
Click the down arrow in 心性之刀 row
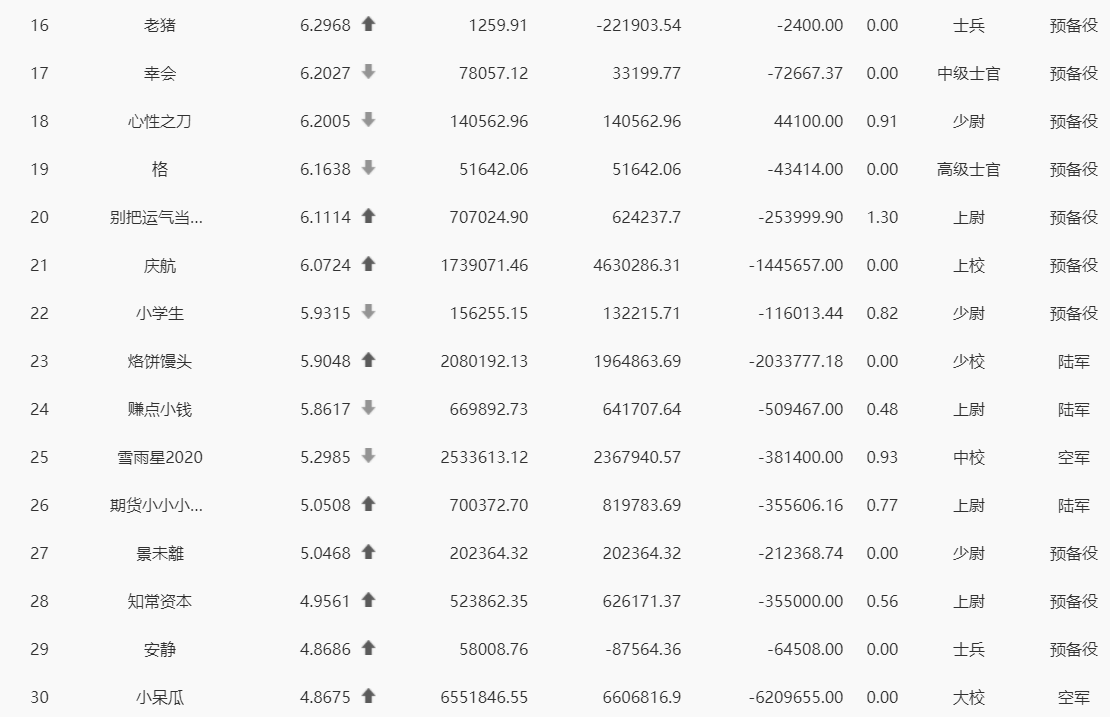[x=368, y=120]
